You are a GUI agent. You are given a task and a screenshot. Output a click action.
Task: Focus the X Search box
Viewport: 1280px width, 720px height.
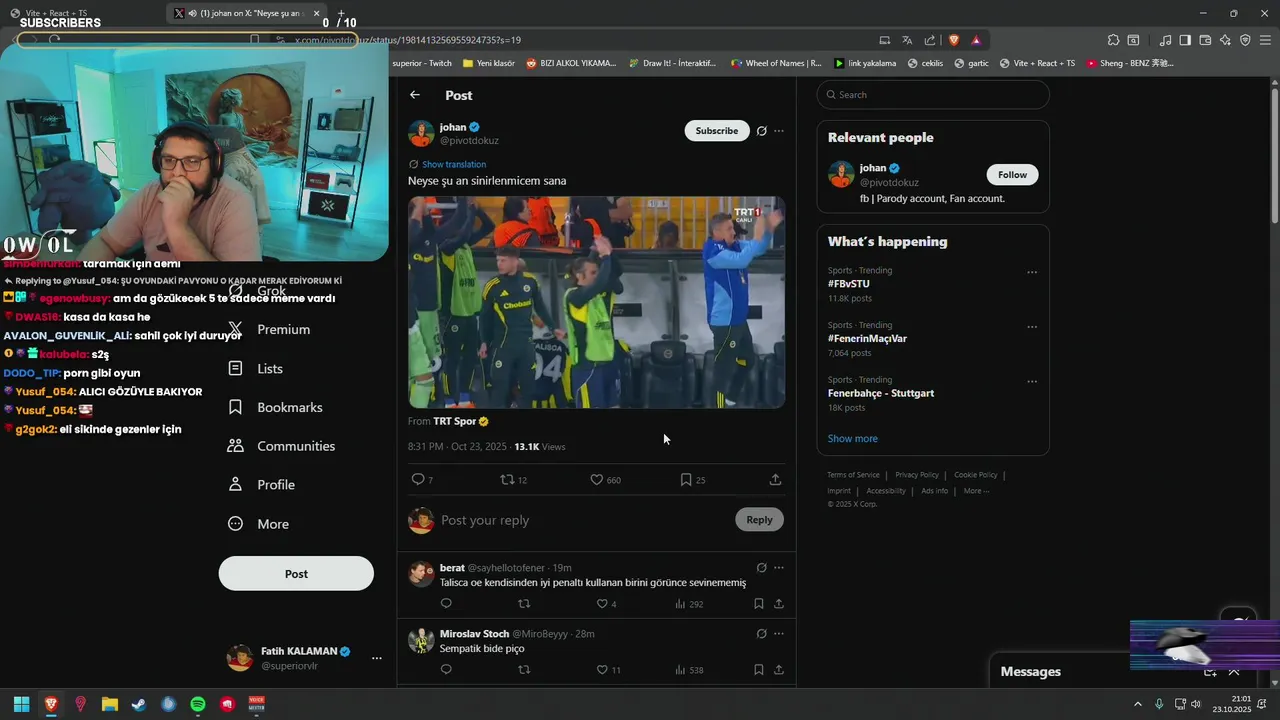933,95
